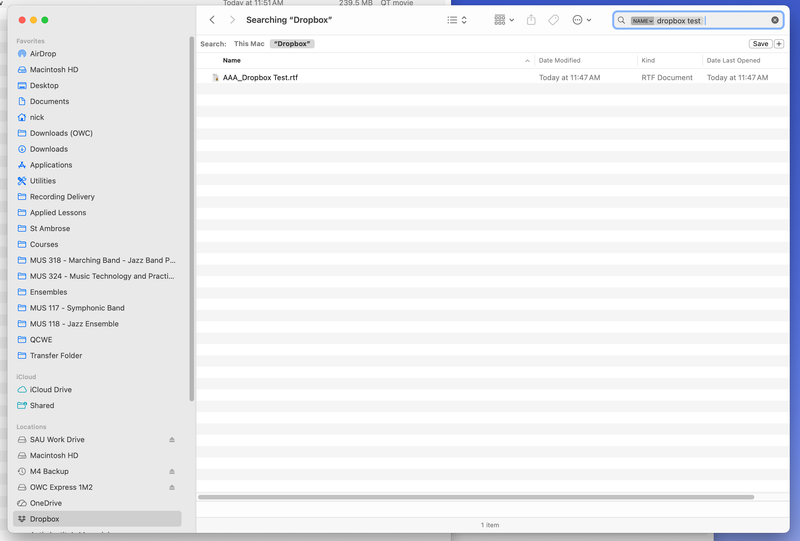Sort by Date Modified column
The image size is (800, 541).
click(560, 61)
